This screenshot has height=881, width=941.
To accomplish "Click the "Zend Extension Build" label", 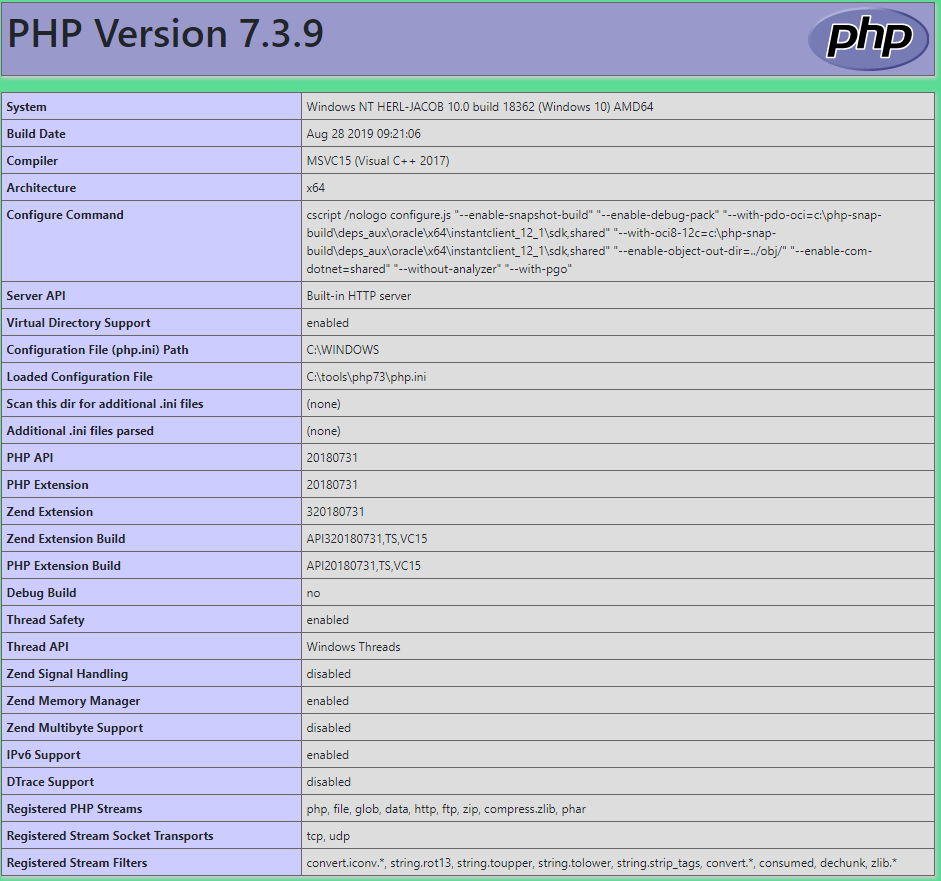I will click(x=66, y=539).
